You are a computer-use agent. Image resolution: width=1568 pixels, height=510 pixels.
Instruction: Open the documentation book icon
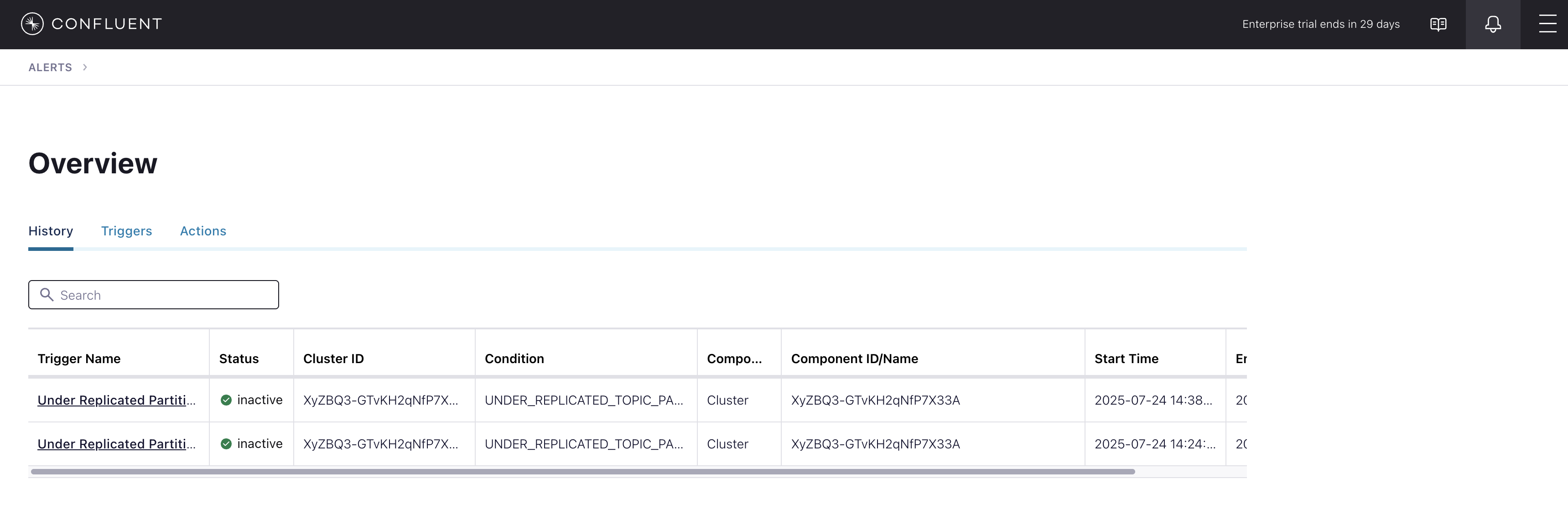click(x=1438, y=24)
